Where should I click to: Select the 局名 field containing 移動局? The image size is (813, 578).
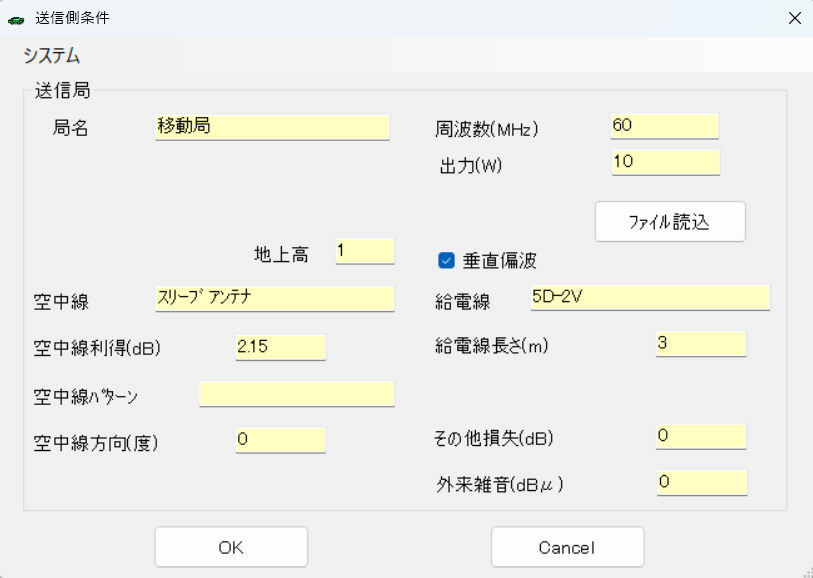pos(272,126)
